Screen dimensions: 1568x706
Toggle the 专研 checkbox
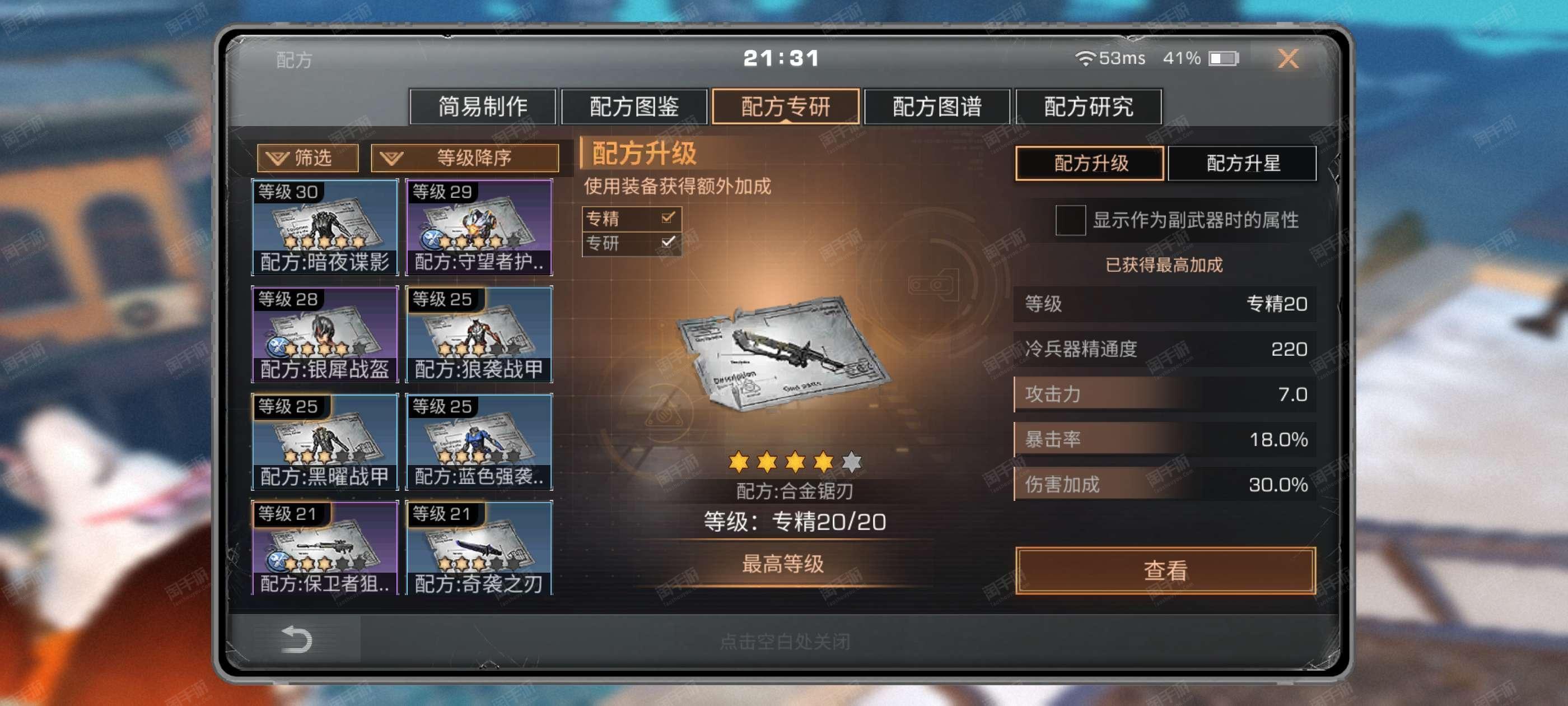click(668, 243)
